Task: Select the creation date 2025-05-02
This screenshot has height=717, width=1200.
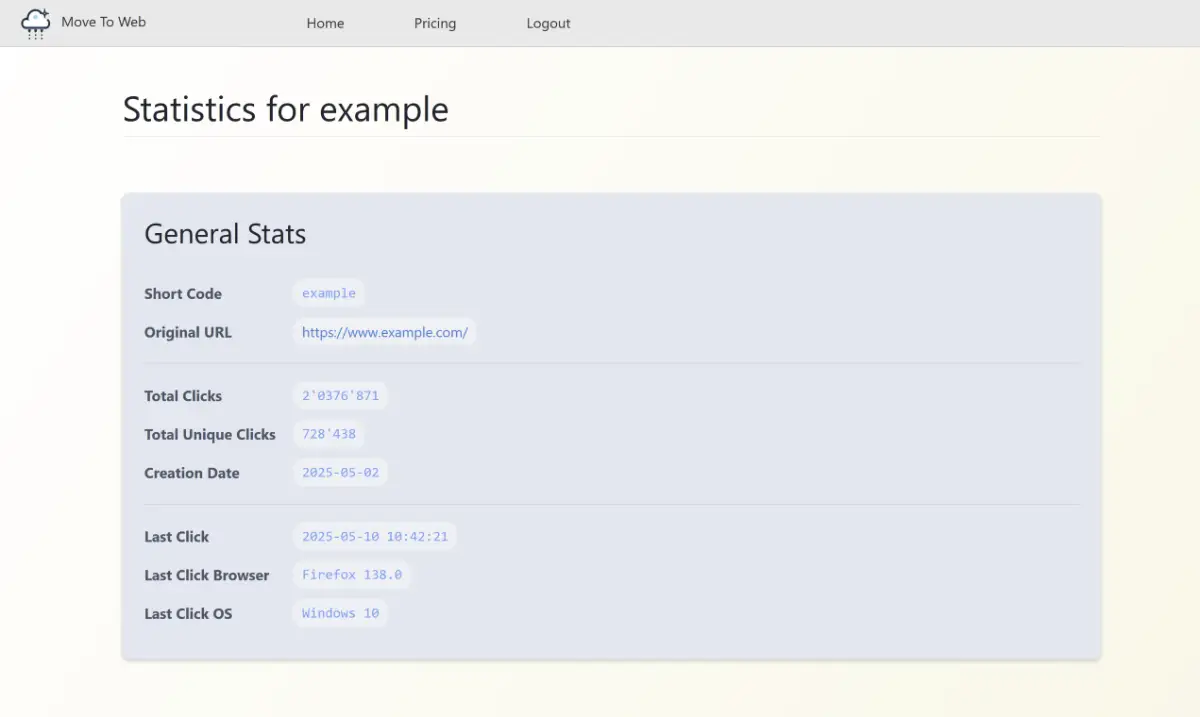Action: point(340,472)
